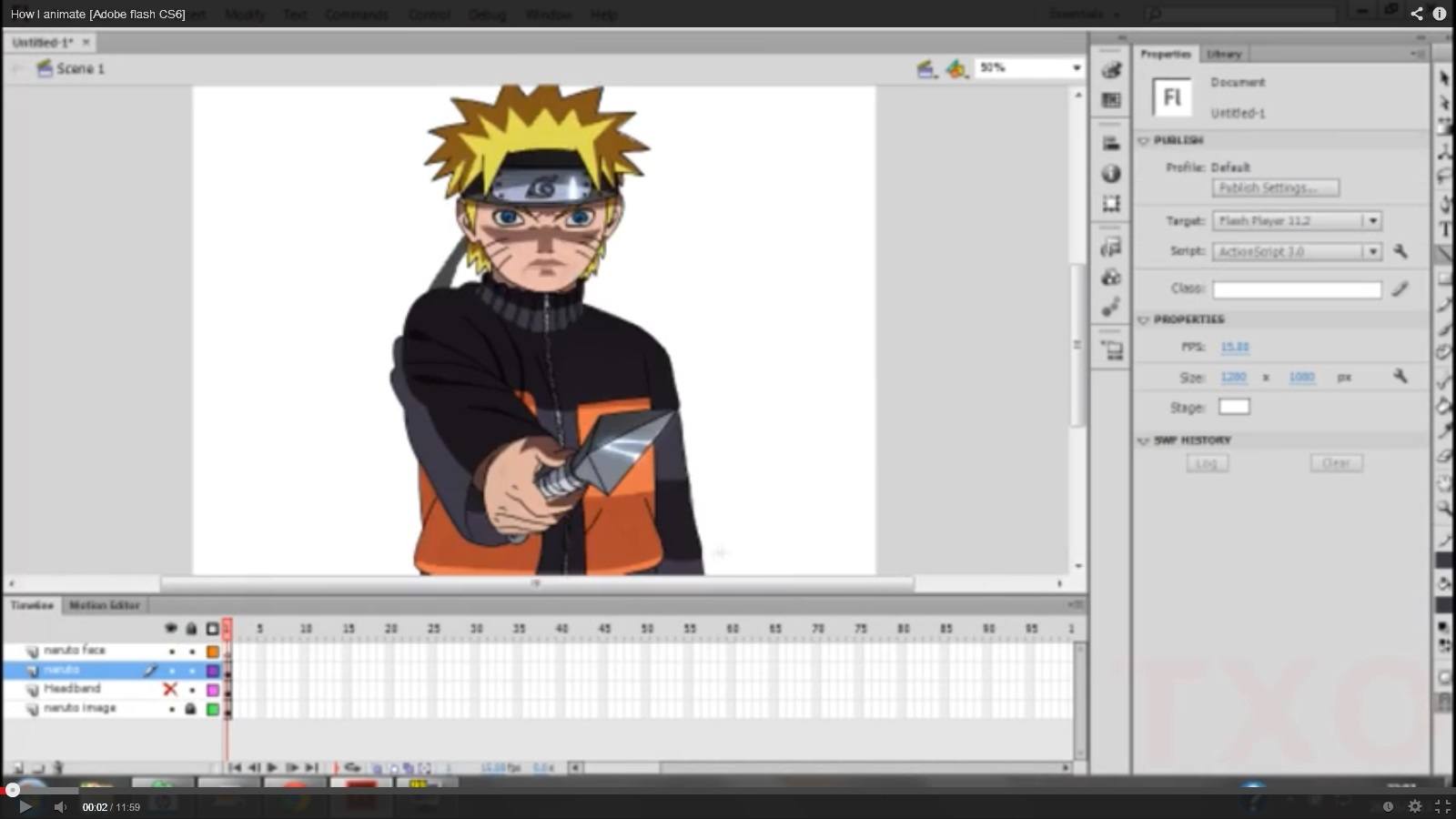Click the document size wrench icon

tap(1400, 376)
